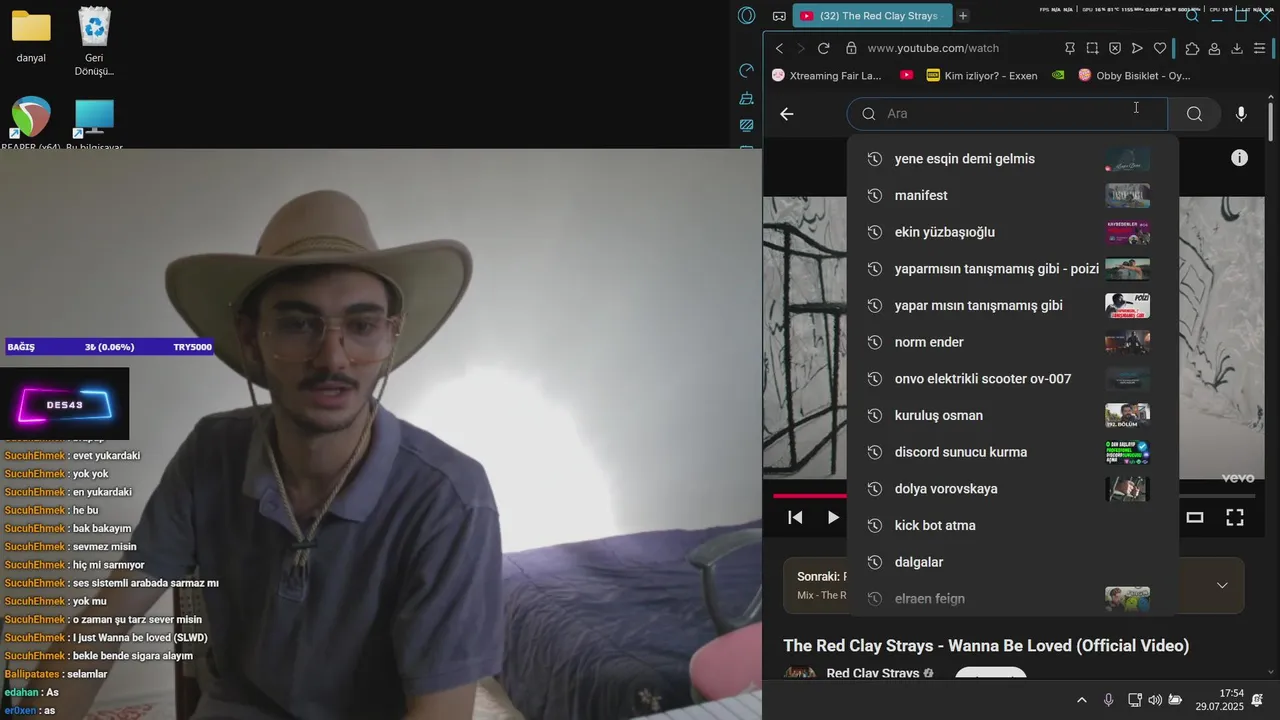Viewport: 1280px width, 720px height.
Task: Choose 'yapar mısın tanışmamış gibi' suggestion
Action: [x=1012, y=306]
